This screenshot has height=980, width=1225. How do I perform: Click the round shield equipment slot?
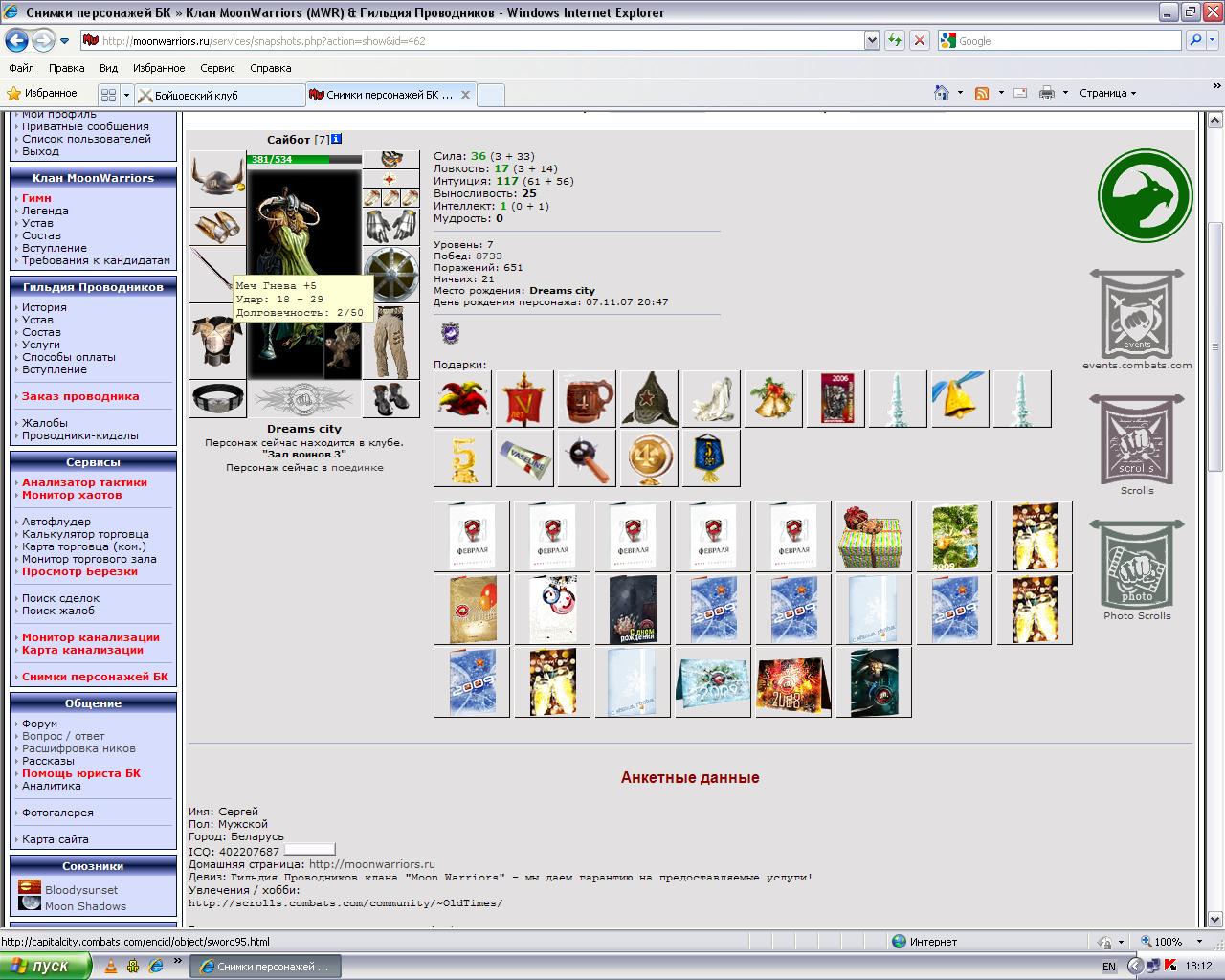390,275
